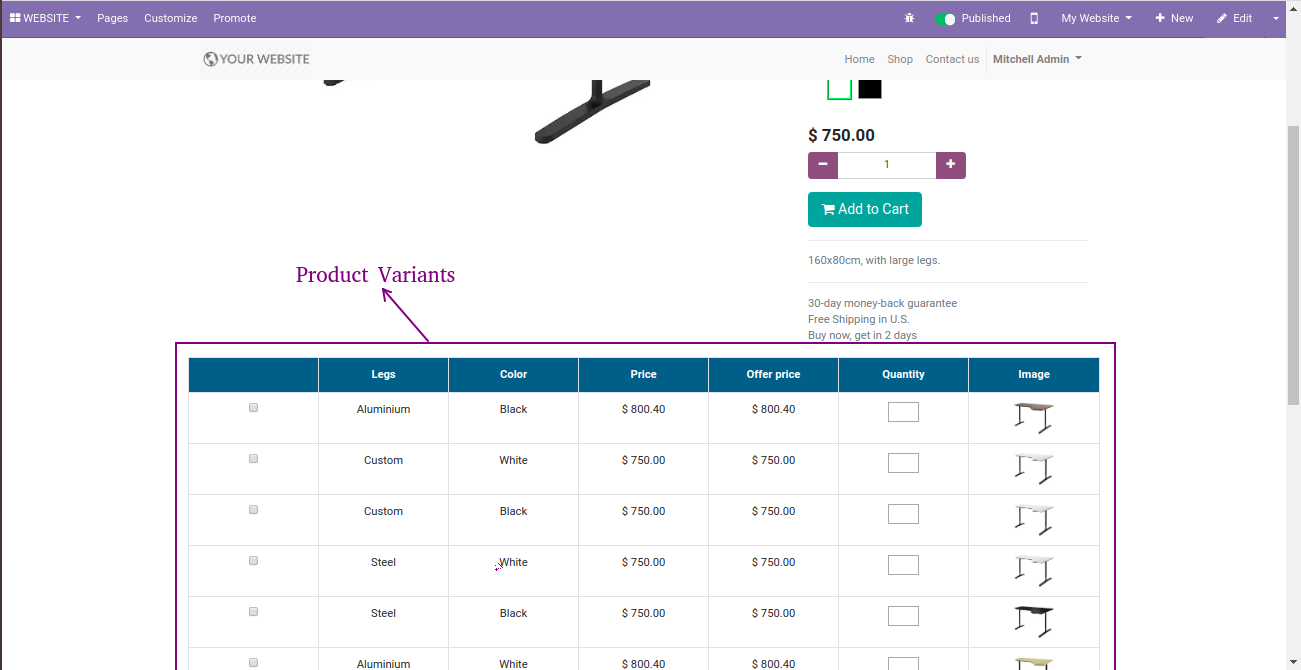Open the Custom Black desk image

[1034, 519]
